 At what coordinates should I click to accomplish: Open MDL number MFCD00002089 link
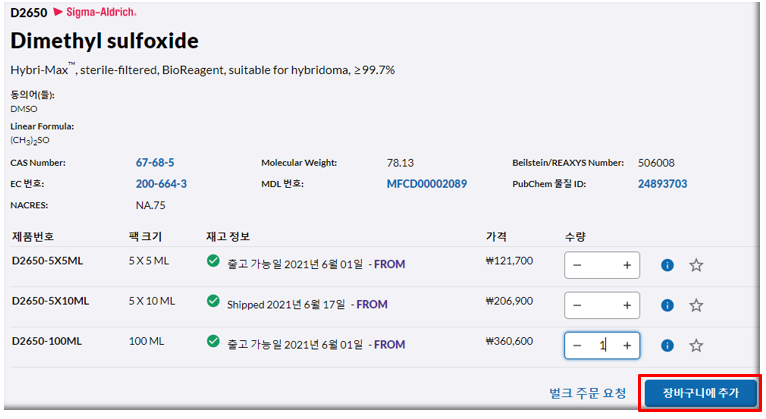(426, 184)
